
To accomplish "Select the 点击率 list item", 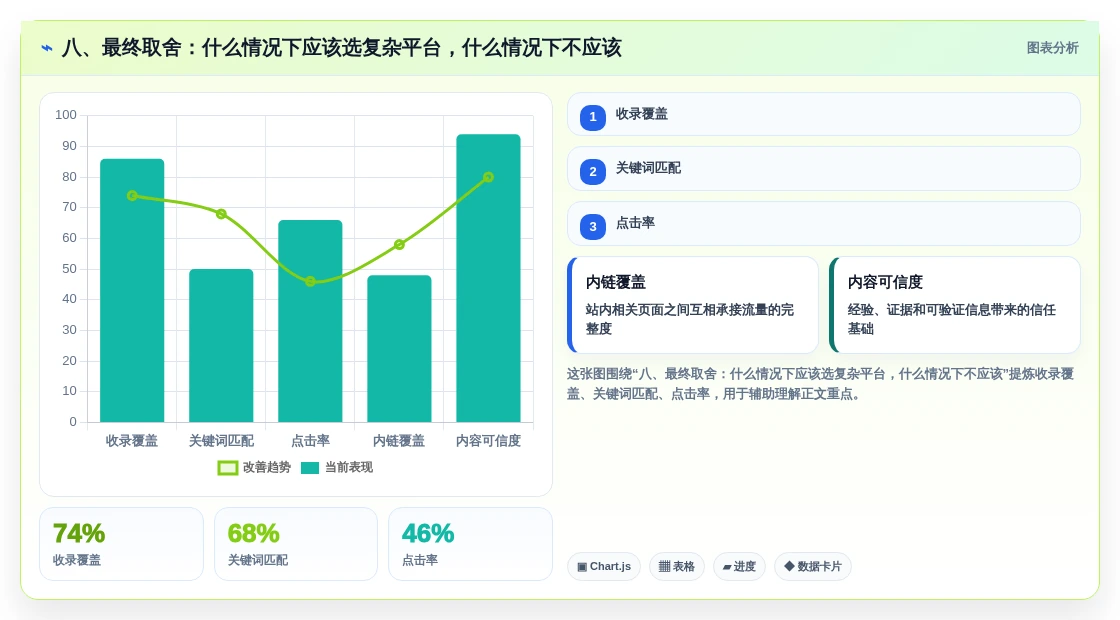I will pyautogui.click(x=824, y=224).
